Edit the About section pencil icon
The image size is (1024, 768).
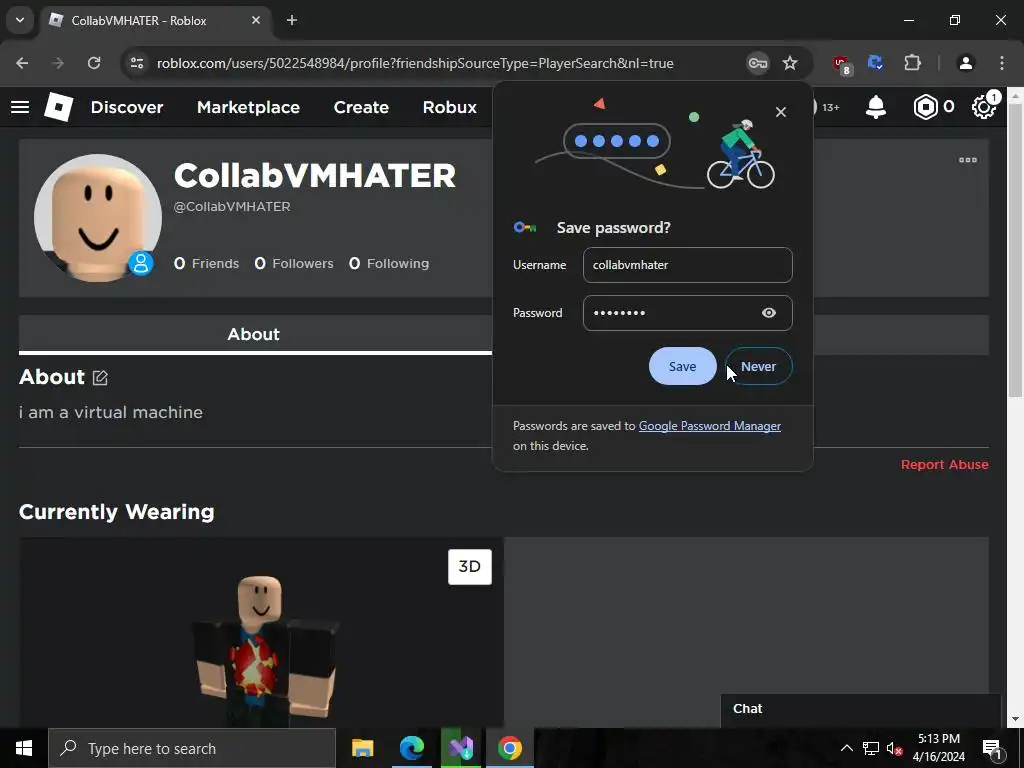click(100, 377)
